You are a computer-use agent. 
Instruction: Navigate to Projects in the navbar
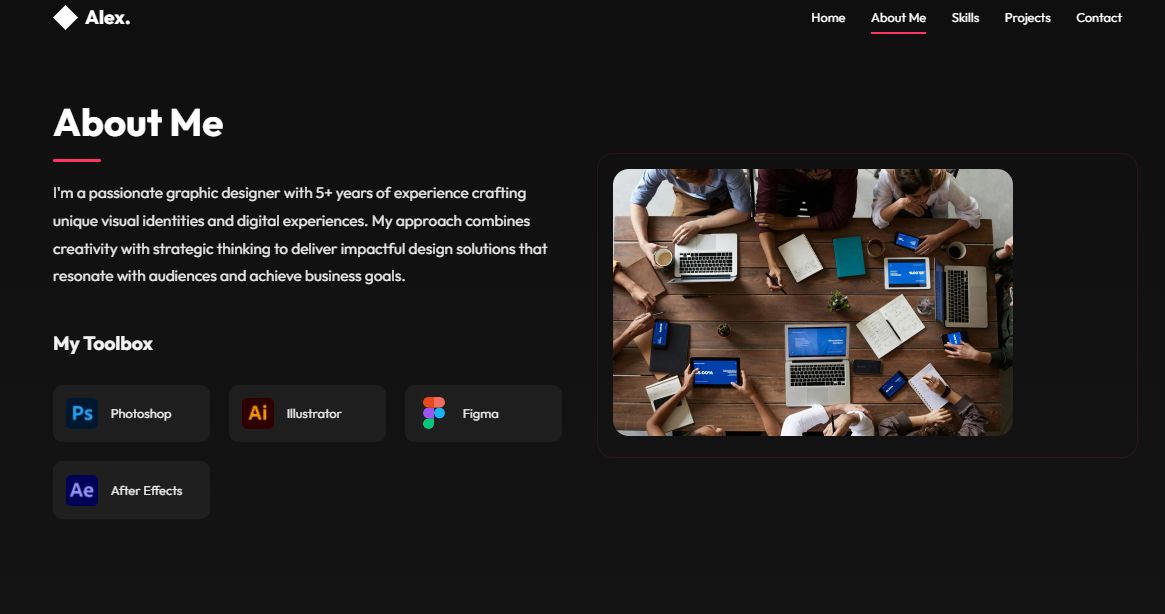tap(1028, 18)
